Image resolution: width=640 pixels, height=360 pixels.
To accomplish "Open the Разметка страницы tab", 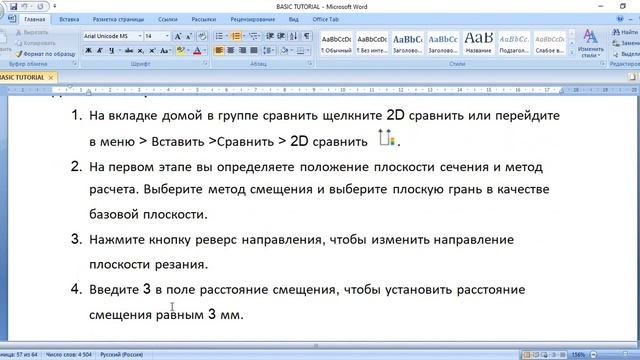I will pos(118,19).
